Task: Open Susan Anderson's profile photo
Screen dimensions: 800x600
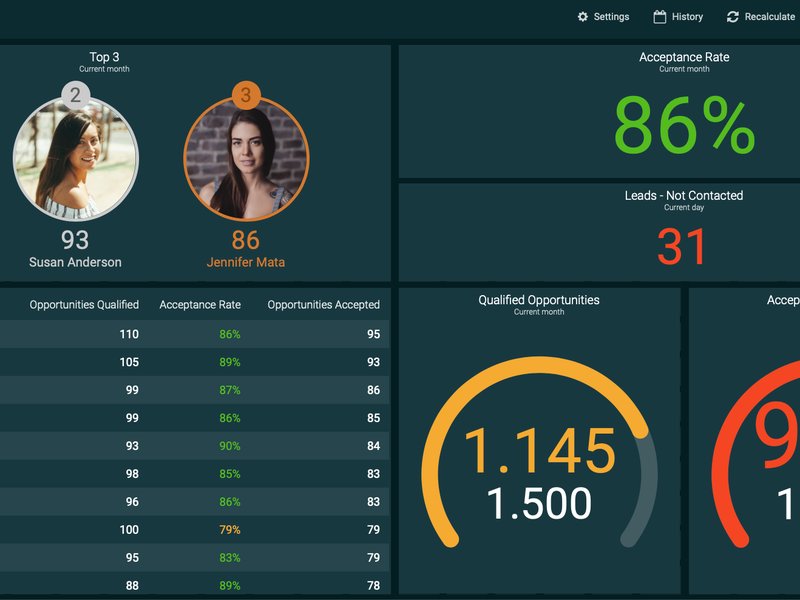Action: pos(76,159)
